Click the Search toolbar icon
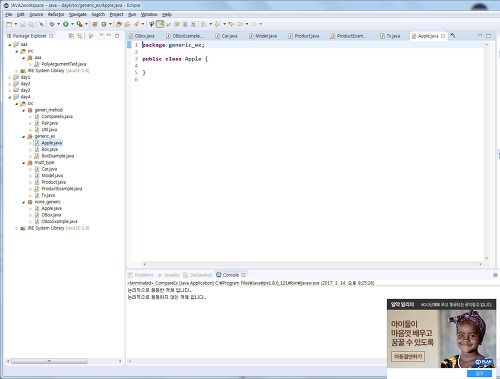Image resolution: width=500 pixels, height=379 pixels. point(136,24)
